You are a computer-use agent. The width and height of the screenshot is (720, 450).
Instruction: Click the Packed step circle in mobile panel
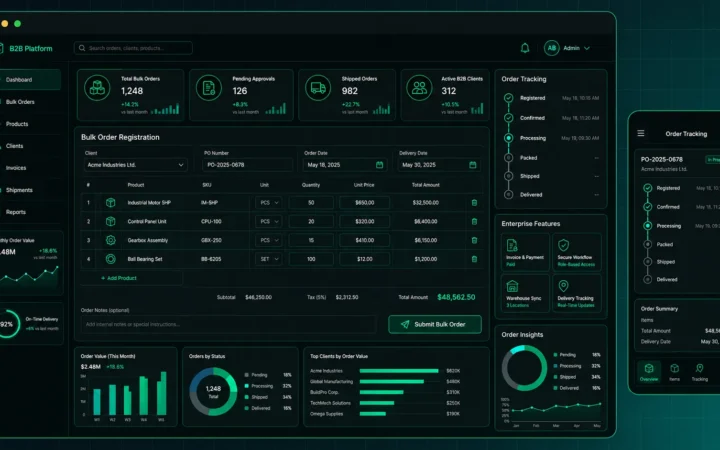[647, 244]
